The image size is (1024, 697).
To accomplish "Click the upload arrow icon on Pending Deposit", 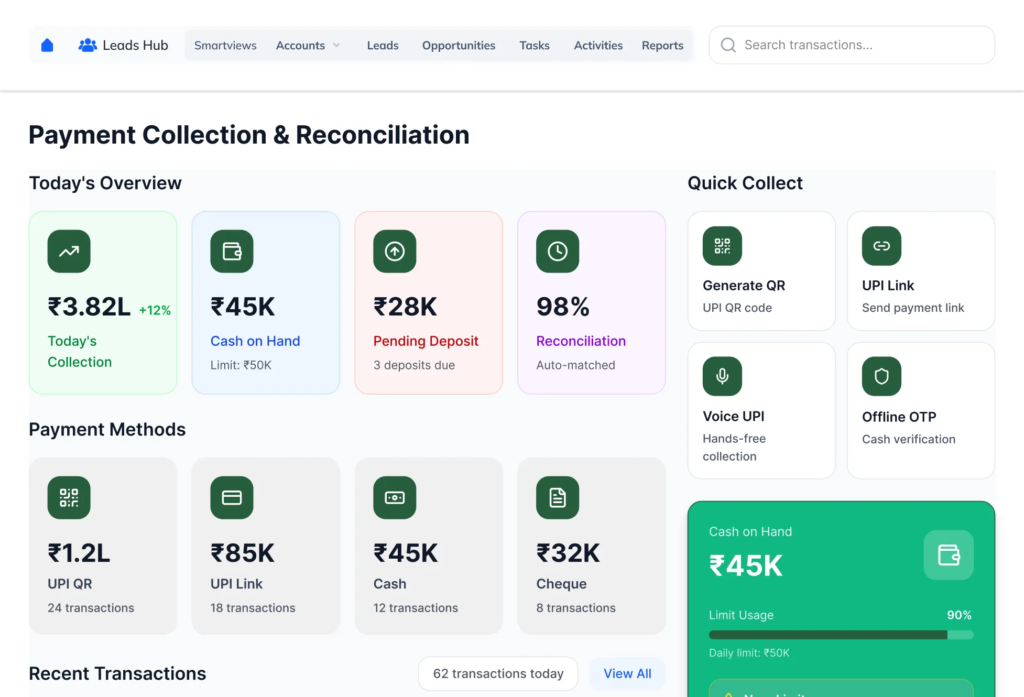I will point(394,251).
